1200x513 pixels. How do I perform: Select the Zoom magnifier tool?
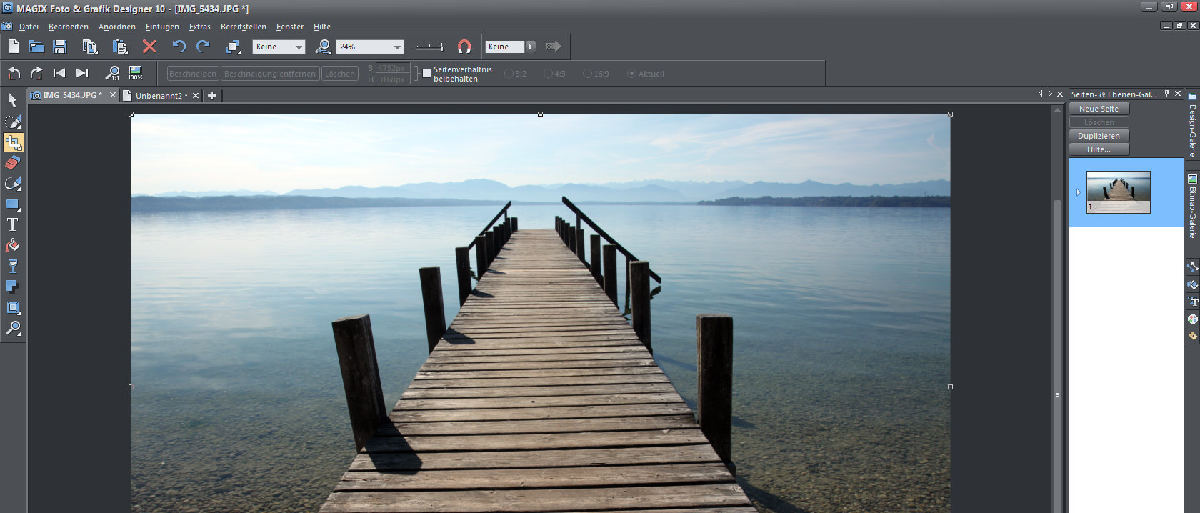13,329
